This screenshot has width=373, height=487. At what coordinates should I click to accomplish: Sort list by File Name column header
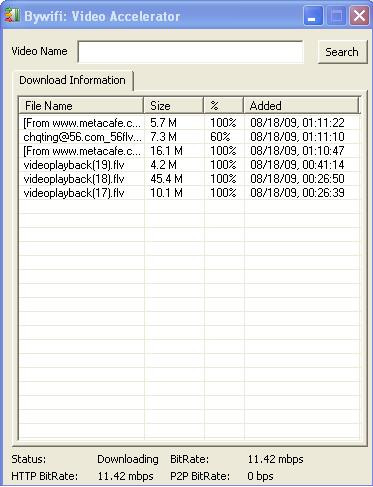tap(81, 106)
